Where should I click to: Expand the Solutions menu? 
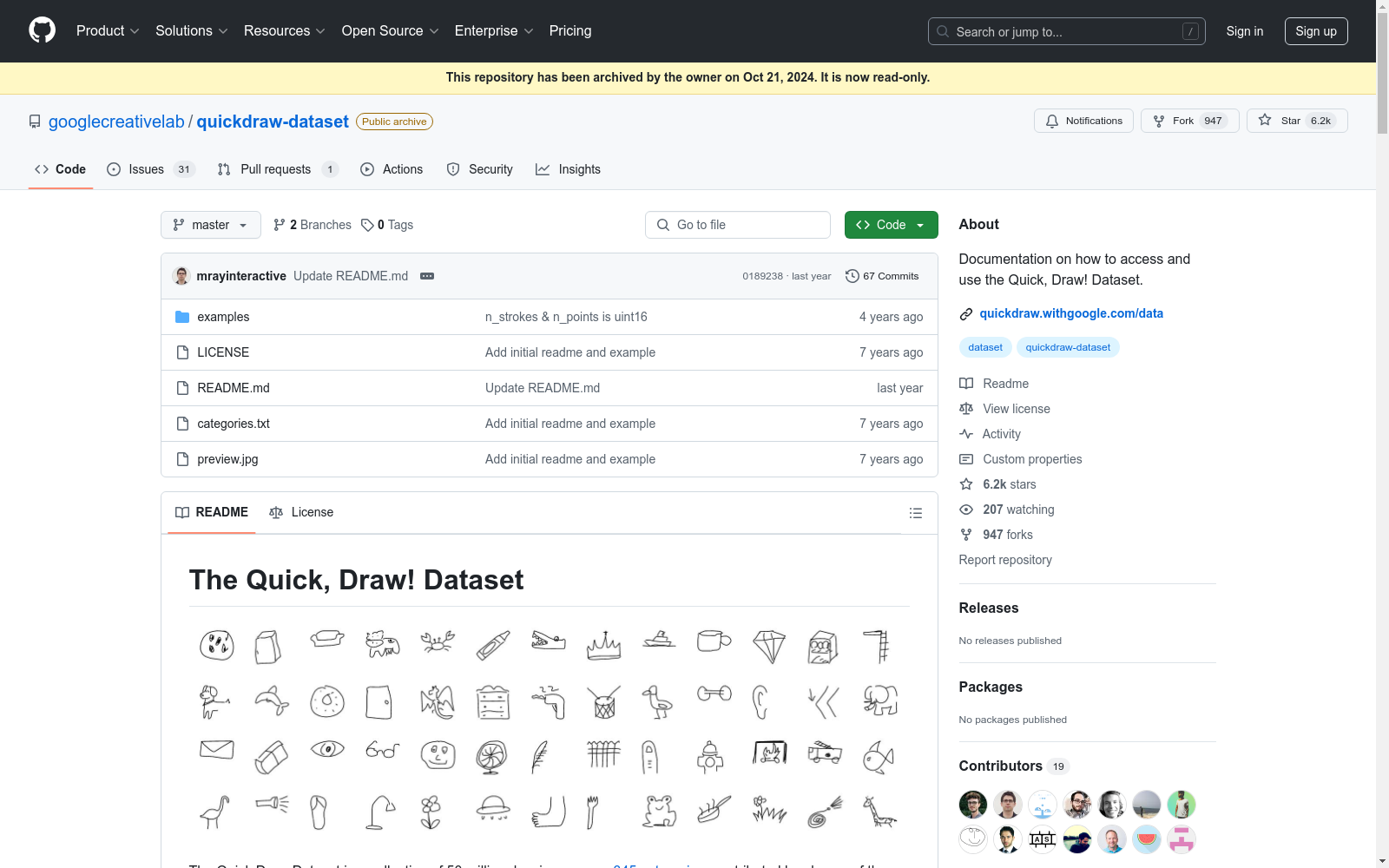pos(192,31)
